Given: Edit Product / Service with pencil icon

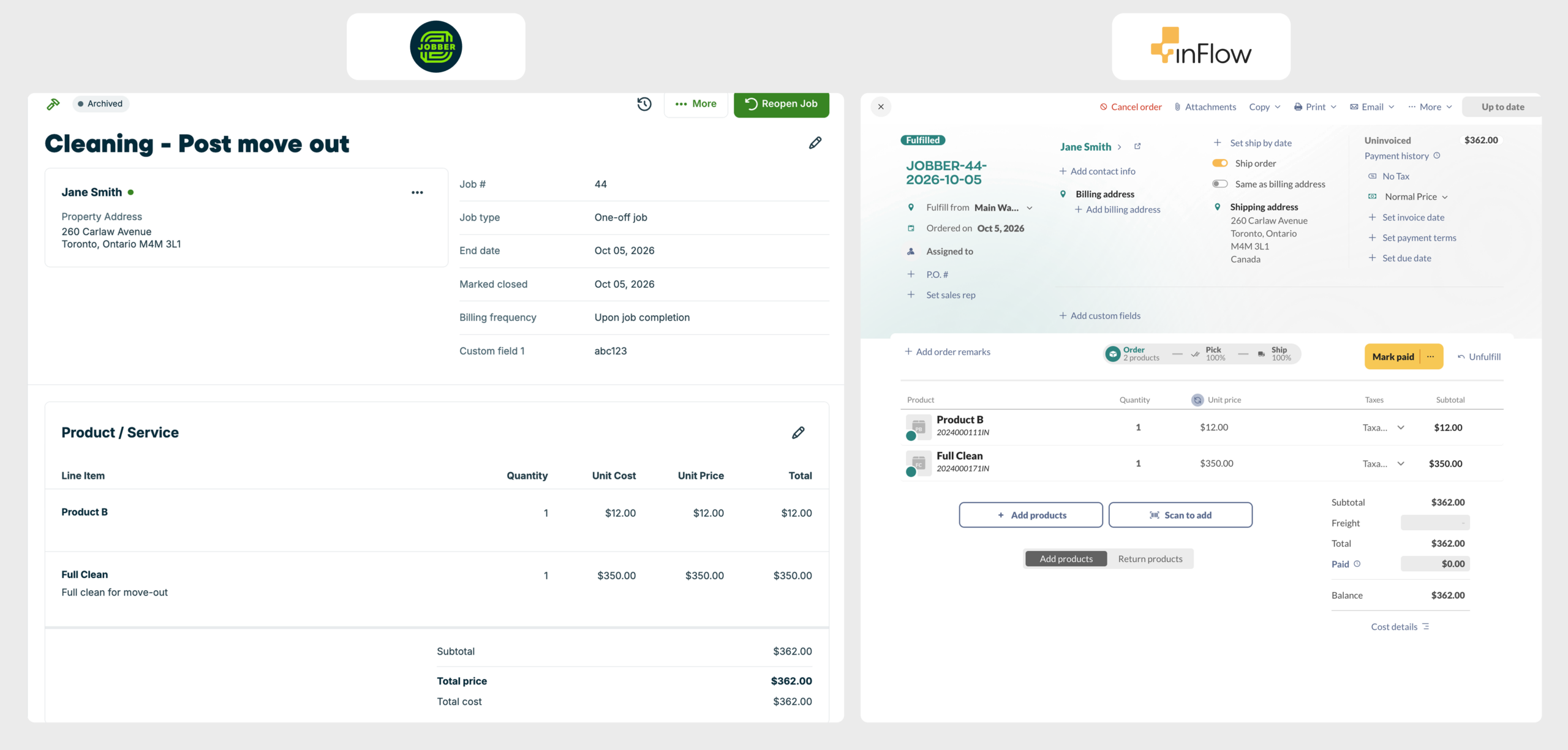Looking at the screenshot, I should (x=798, y=433).
